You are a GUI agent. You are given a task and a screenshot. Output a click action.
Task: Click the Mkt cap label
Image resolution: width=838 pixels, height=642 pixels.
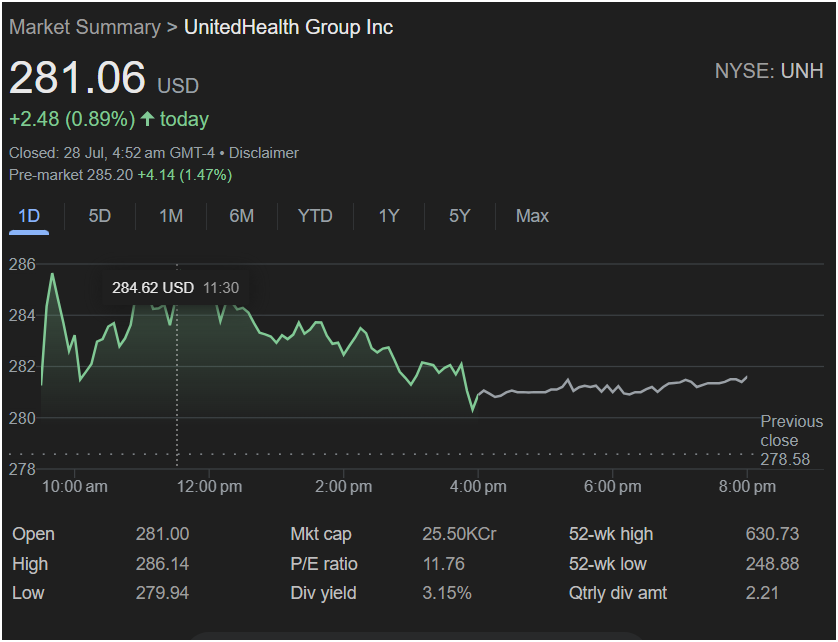pos(321,534)
